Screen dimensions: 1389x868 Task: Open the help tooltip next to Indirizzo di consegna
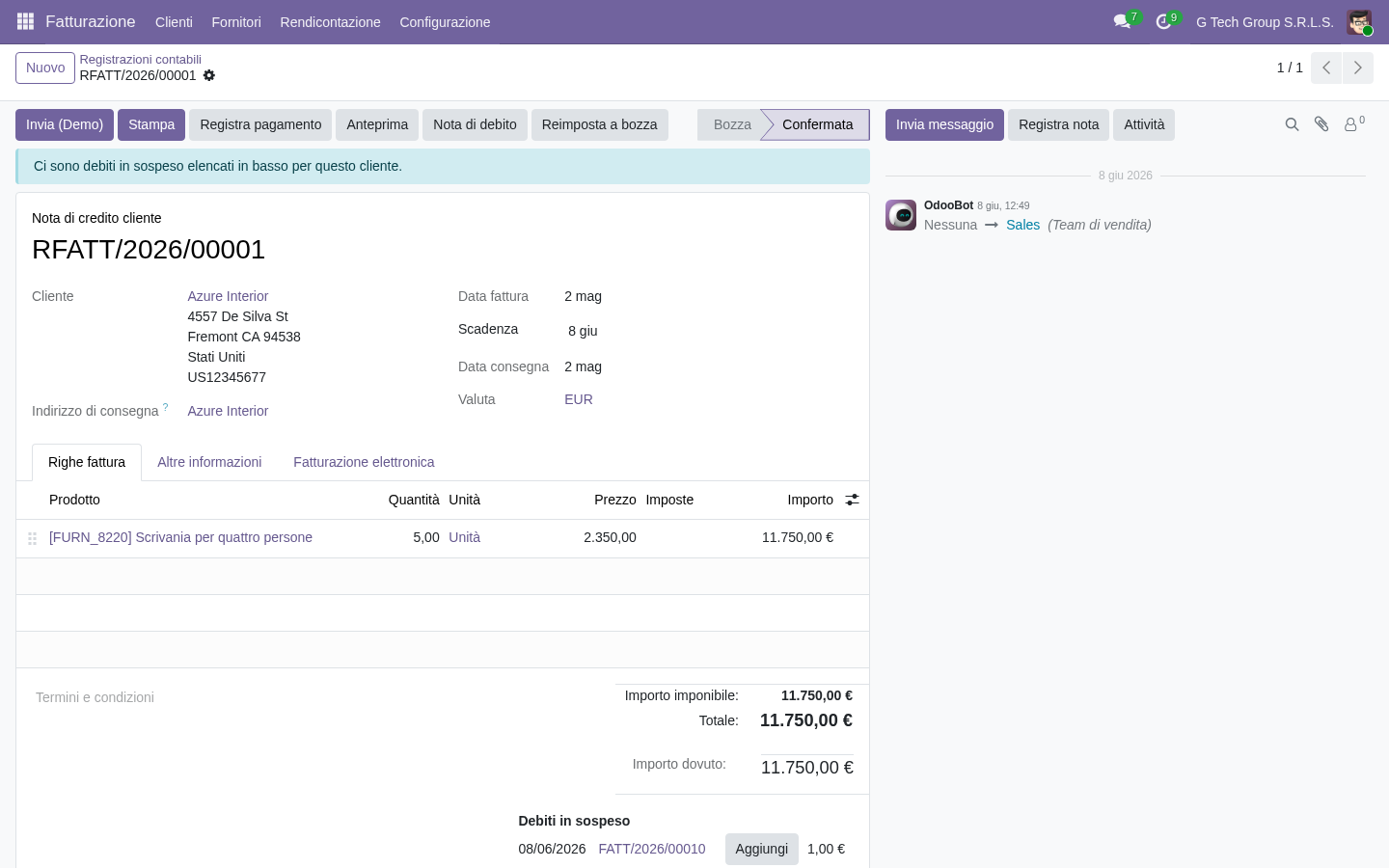pyautogui.click(x=165, y=408)
